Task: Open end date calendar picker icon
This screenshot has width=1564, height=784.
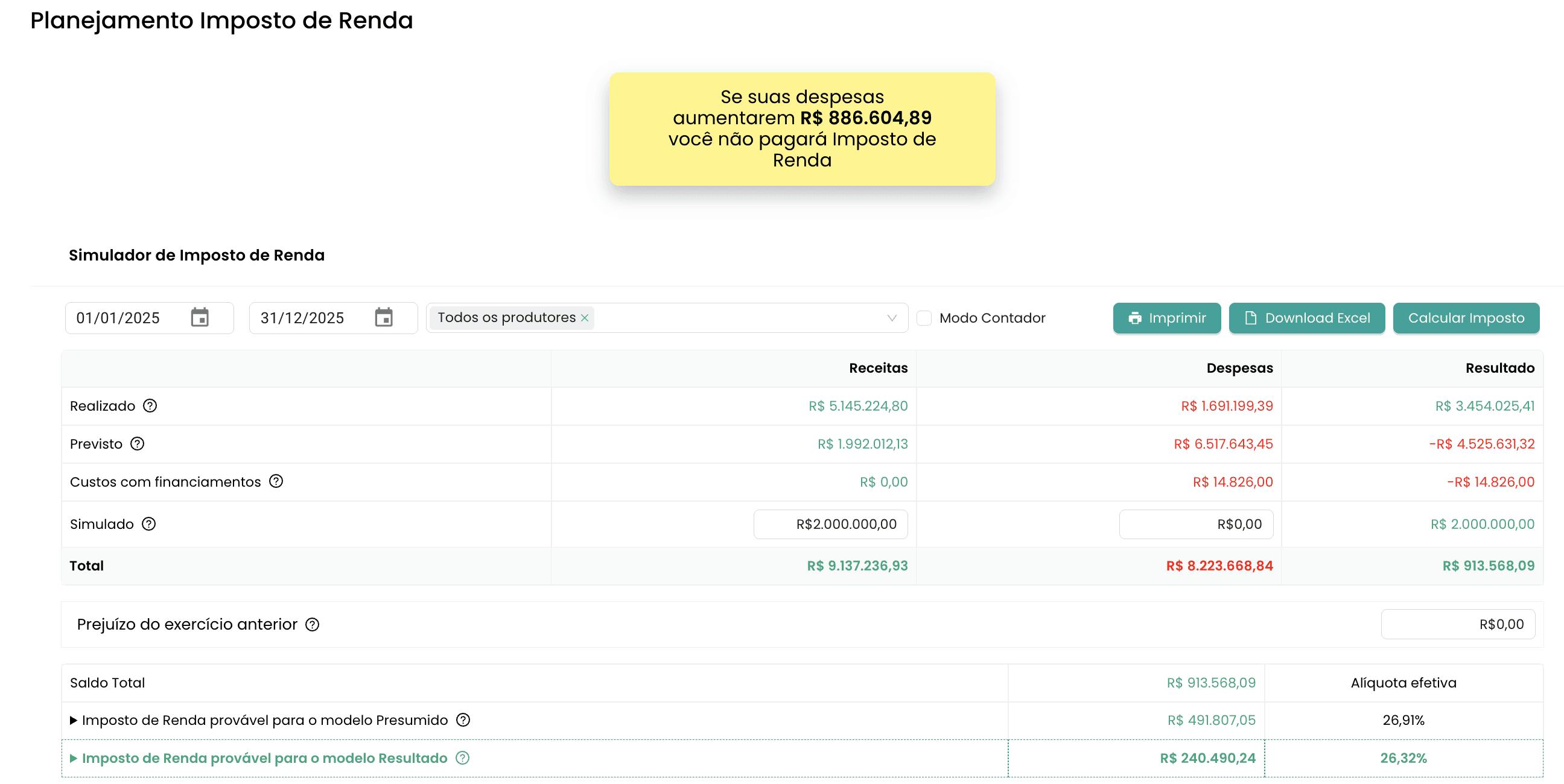Action: point(384,317)
